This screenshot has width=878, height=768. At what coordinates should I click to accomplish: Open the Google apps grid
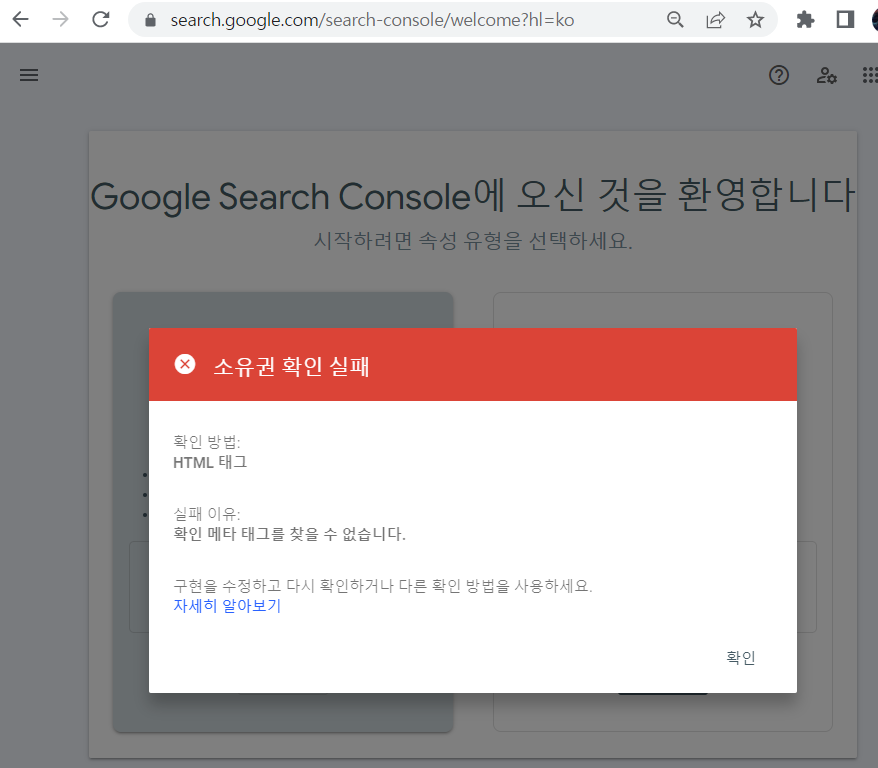coord(870,75)
